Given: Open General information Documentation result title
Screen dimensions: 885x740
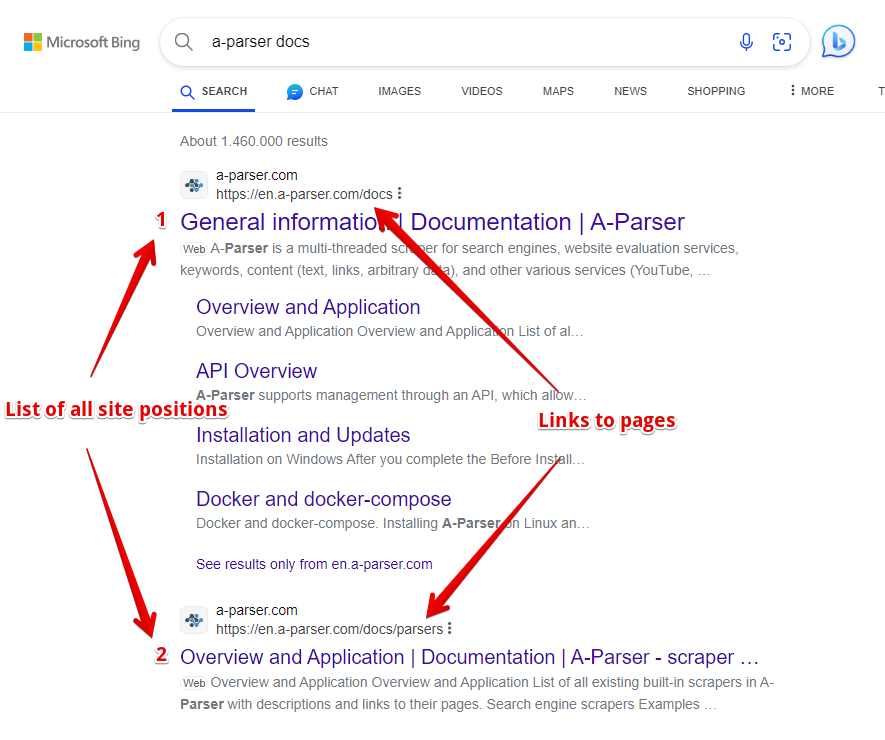Looking at the screenshot, I should (432, 222).
